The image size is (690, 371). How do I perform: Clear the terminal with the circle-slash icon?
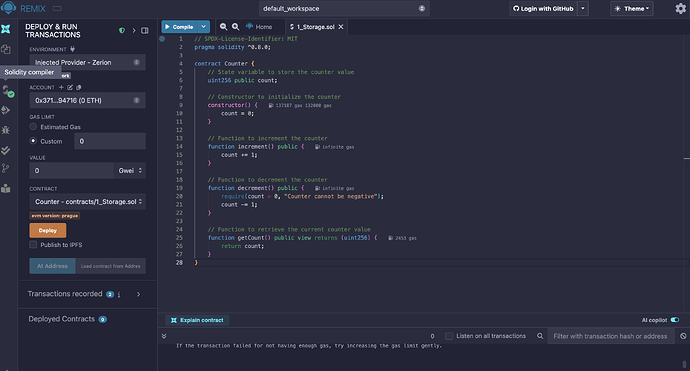(683, 336)
